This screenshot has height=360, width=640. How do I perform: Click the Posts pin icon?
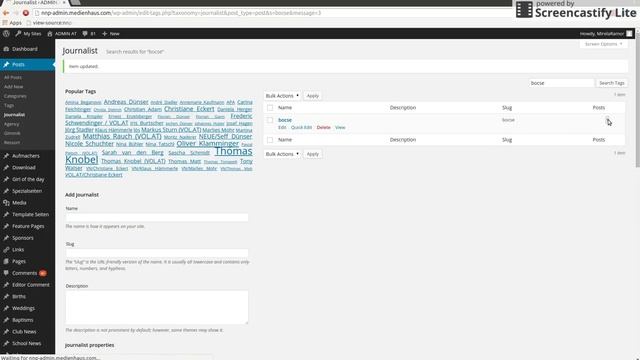tap(6, 64)
